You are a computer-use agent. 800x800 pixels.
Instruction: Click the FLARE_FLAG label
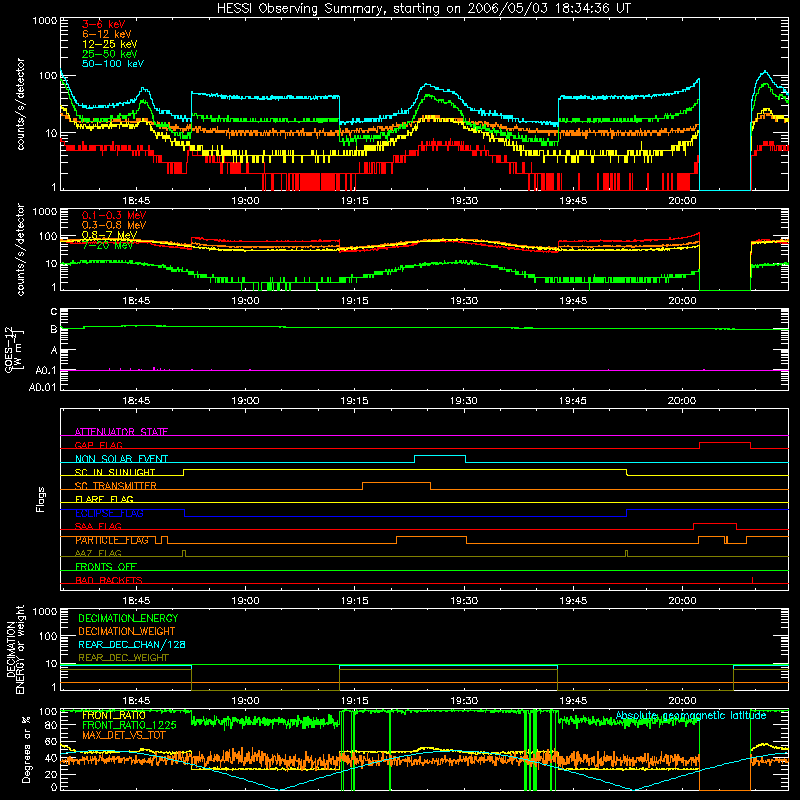[104, 499]
